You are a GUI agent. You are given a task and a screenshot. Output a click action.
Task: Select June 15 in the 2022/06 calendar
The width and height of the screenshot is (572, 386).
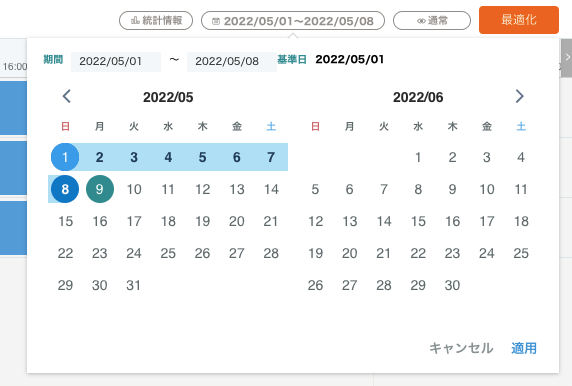[x=418, y=221]
